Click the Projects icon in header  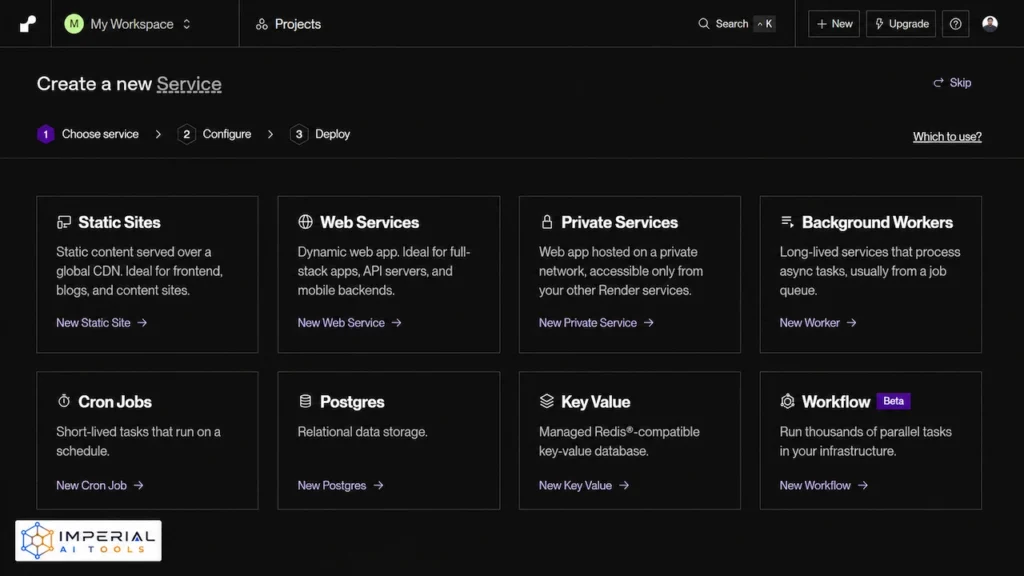pyautogui.click(x=262, y=24)
